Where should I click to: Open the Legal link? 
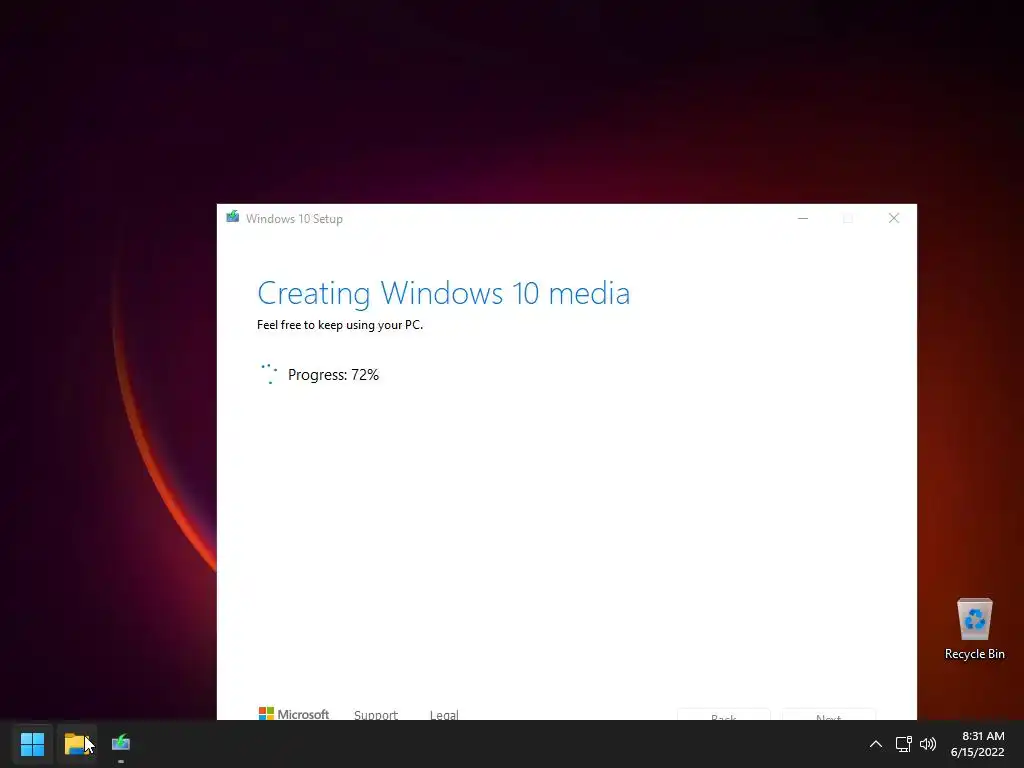444,714
